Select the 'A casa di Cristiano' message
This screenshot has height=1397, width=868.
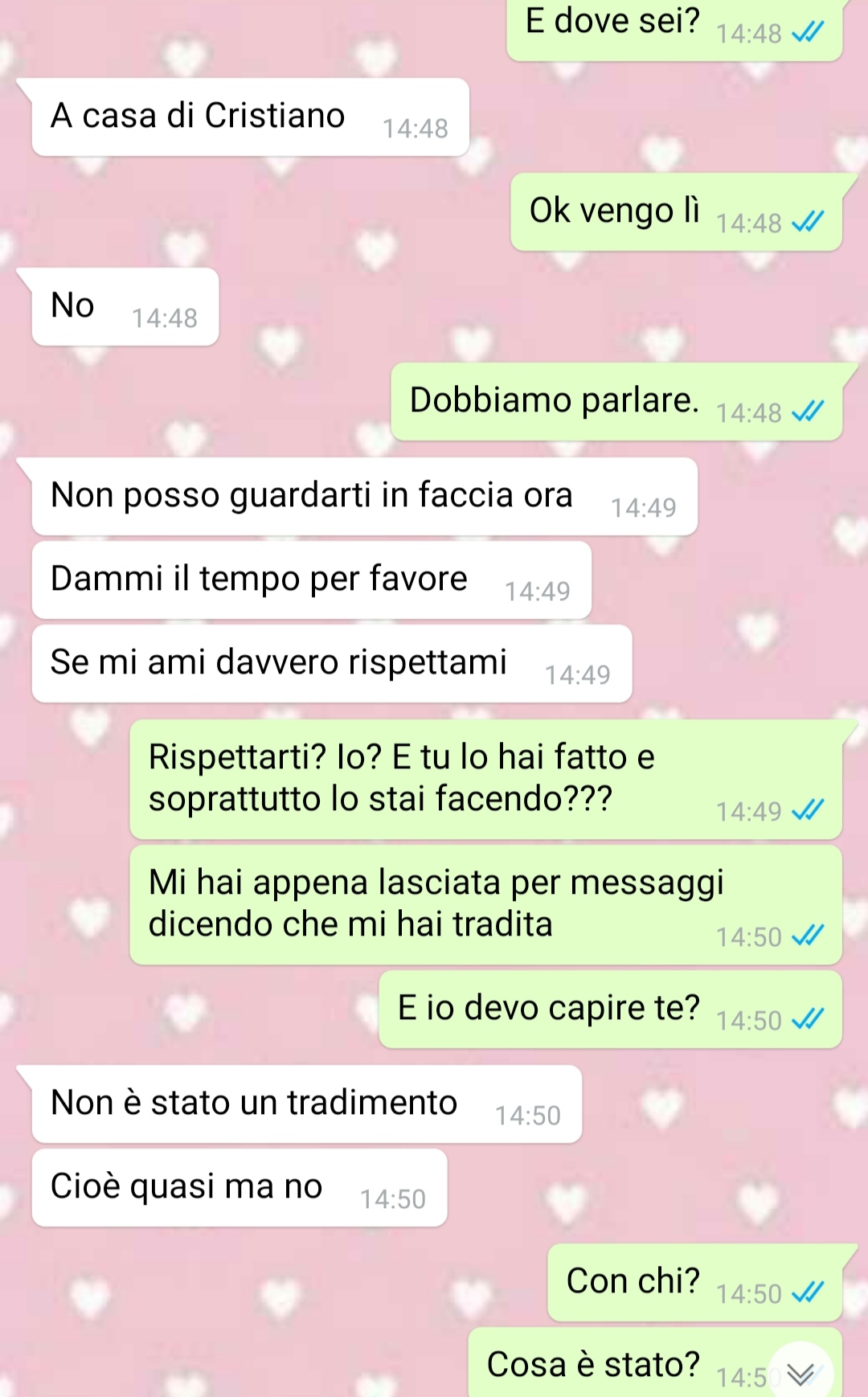coord(250,117)
